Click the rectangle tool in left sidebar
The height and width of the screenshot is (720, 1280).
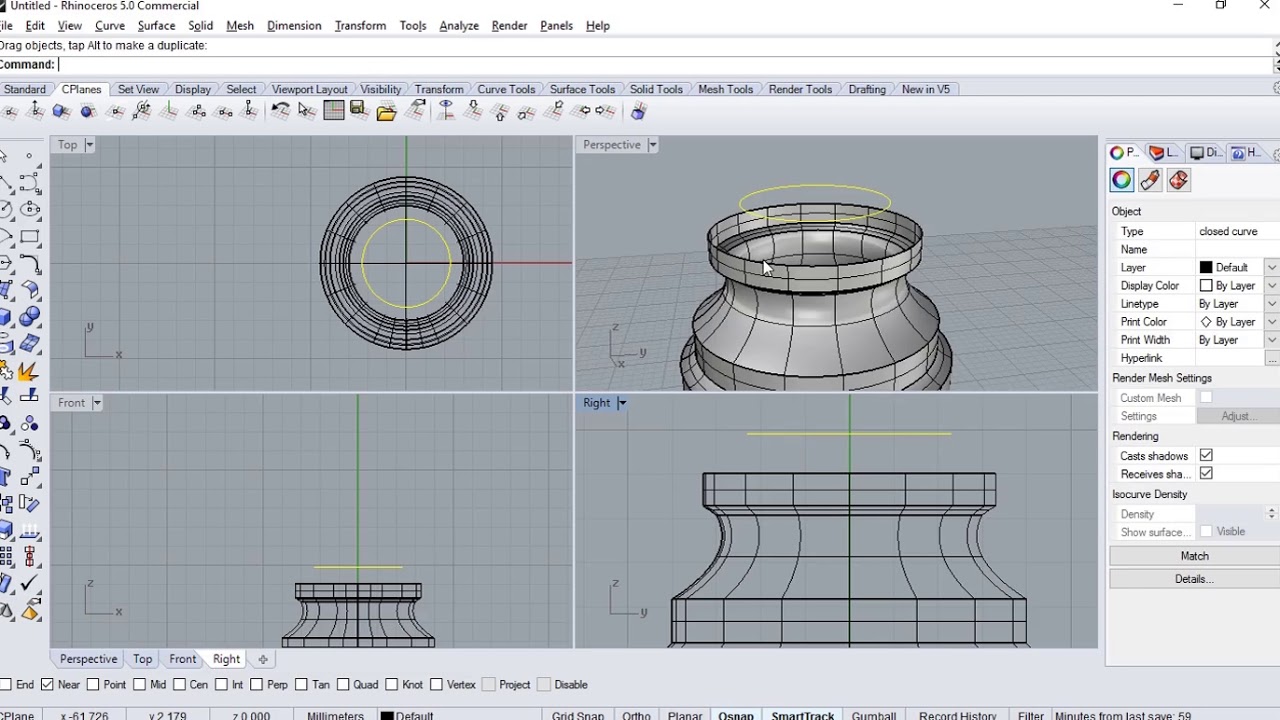click(30, 237)
